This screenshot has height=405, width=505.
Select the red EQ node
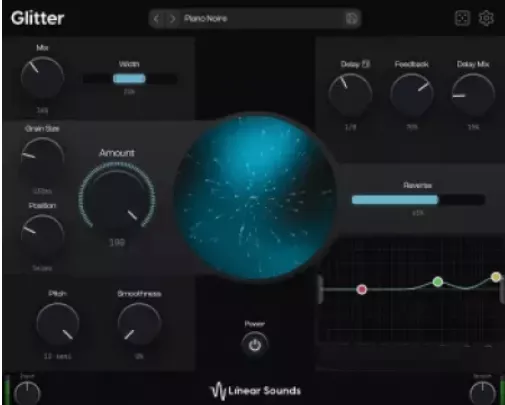click(x=362, y=289)
